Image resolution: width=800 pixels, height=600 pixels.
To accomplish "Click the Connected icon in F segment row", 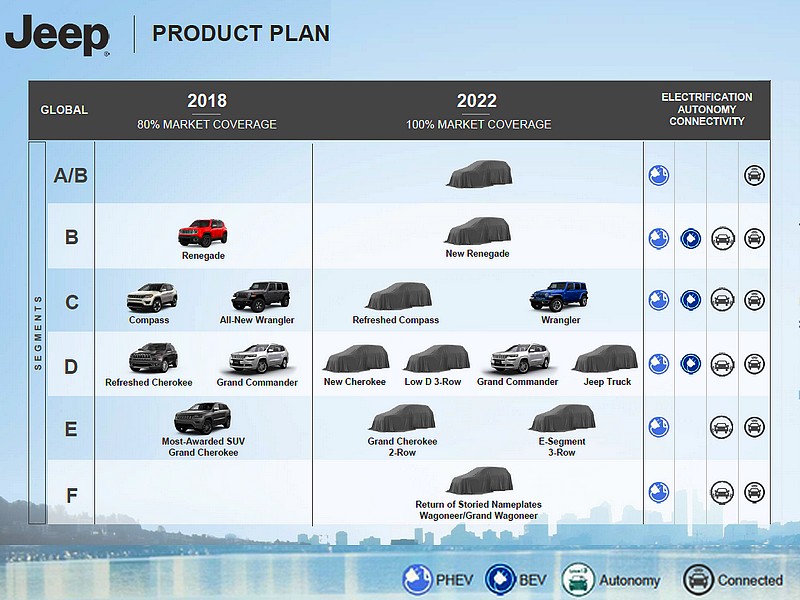I will coord(754,492).
